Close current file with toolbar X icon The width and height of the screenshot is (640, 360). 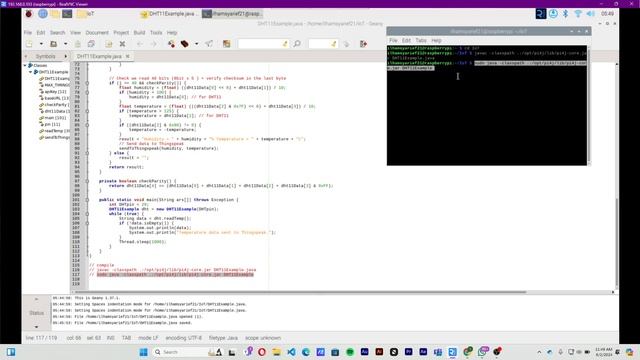click(x=122, y=44)
